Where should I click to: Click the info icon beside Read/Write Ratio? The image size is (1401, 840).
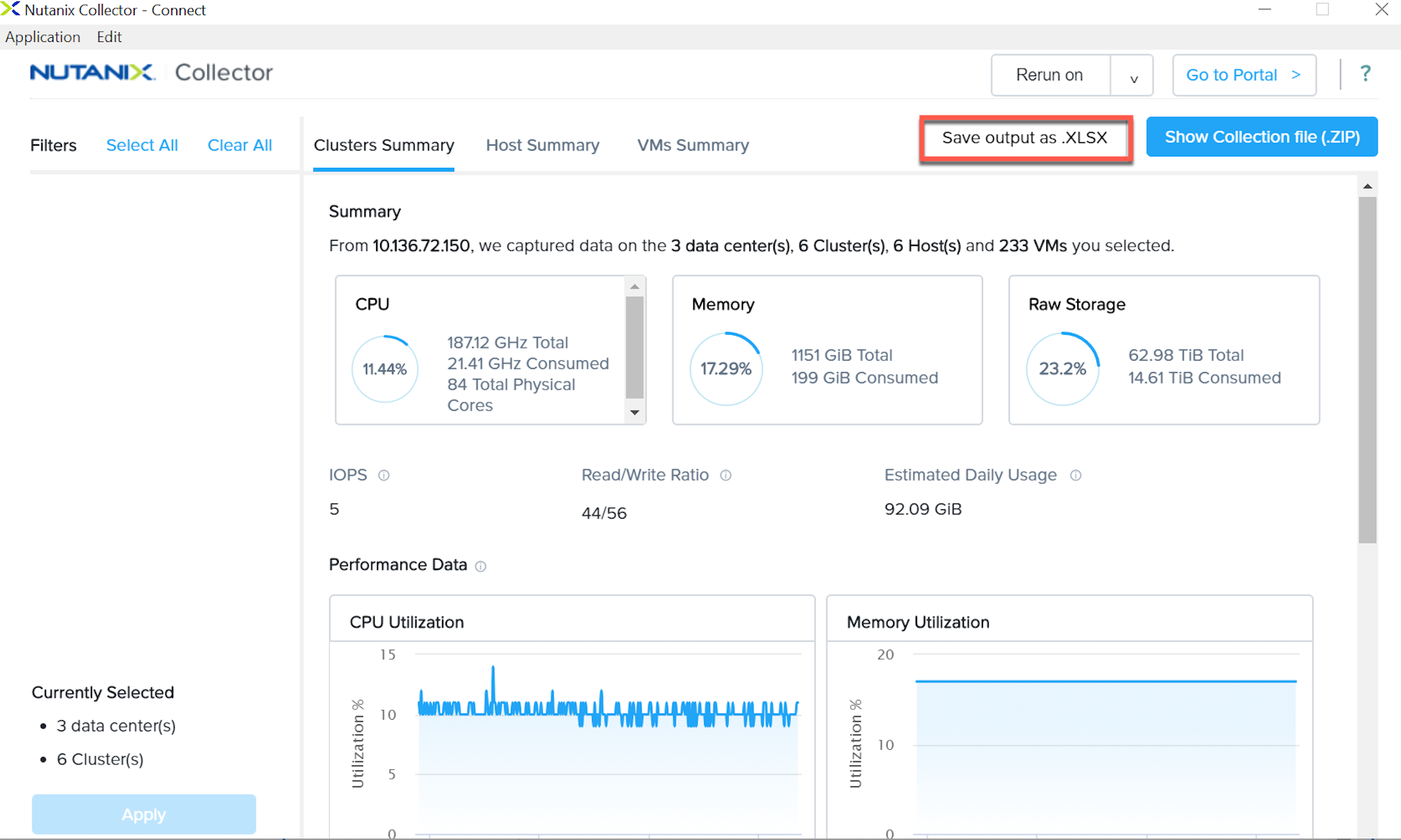(726, 475)
